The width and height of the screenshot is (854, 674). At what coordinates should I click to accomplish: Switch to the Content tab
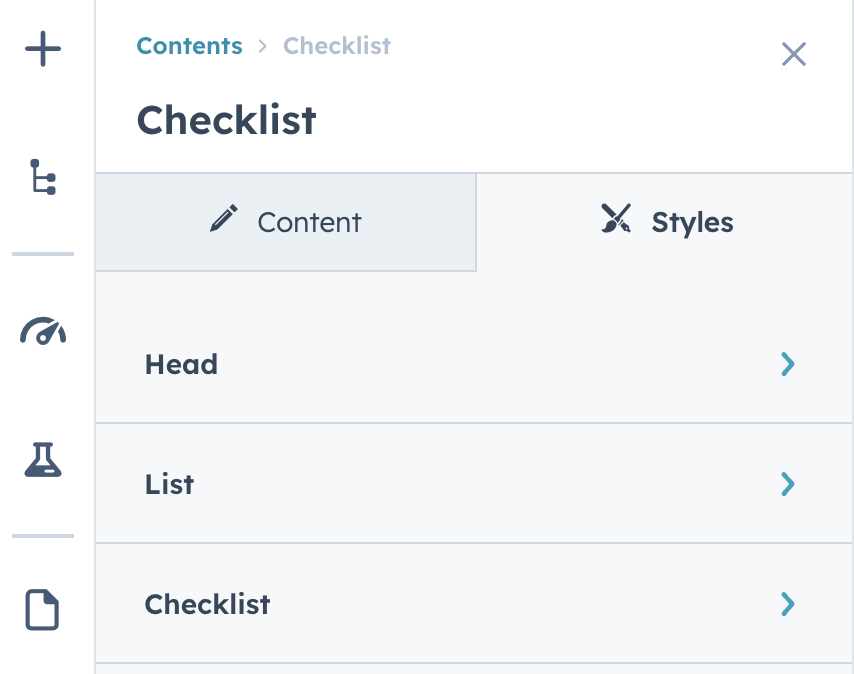click(285, 222)
